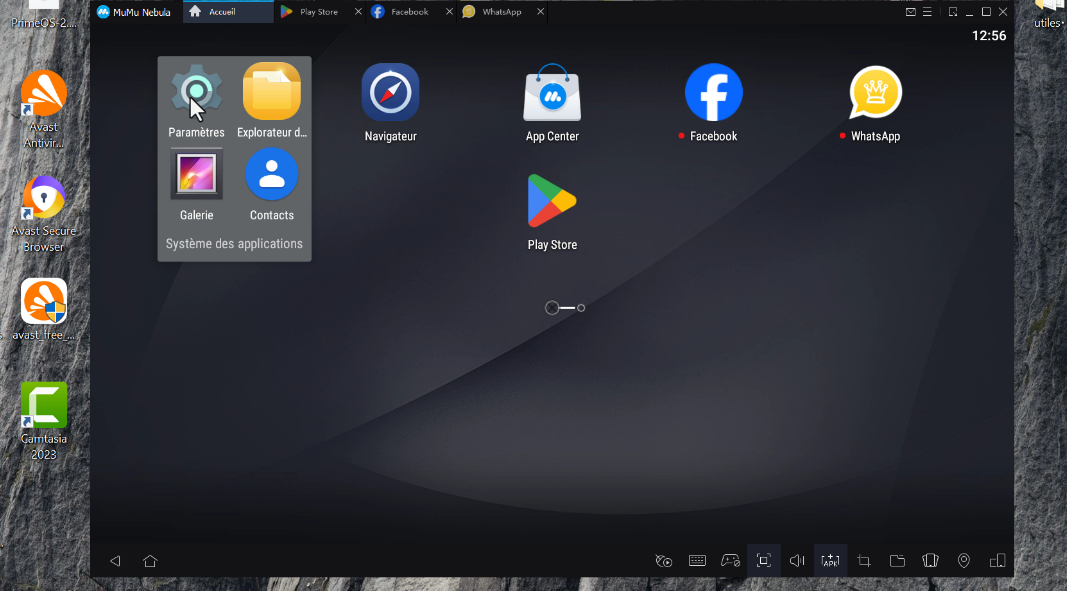Close the Play Store tab
The width and height of the screenshot is (1067, 591).
(x=358, y=12)
